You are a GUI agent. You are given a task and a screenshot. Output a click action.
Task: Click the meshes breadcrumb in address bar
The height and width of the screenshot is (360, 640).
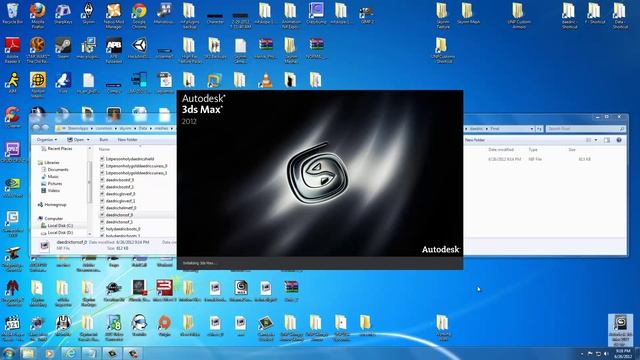click(x=161, y=128)
